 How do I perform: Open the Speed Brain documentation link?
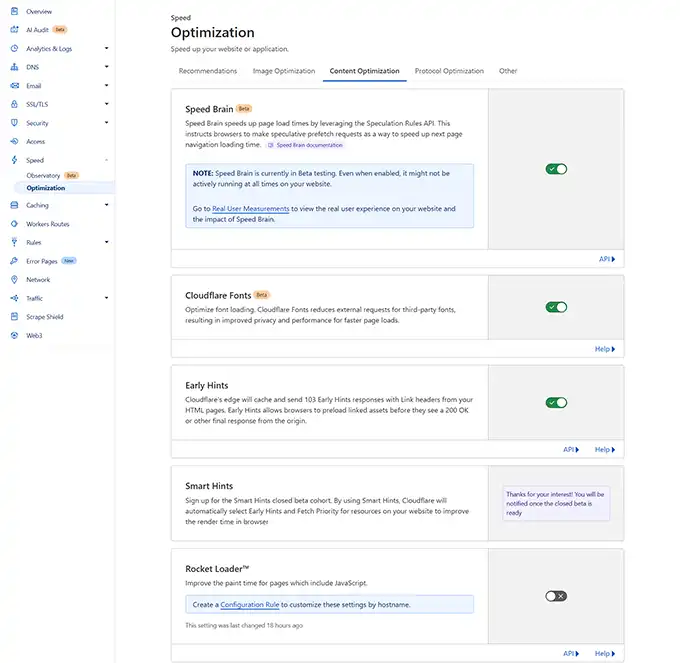[310, 145]
